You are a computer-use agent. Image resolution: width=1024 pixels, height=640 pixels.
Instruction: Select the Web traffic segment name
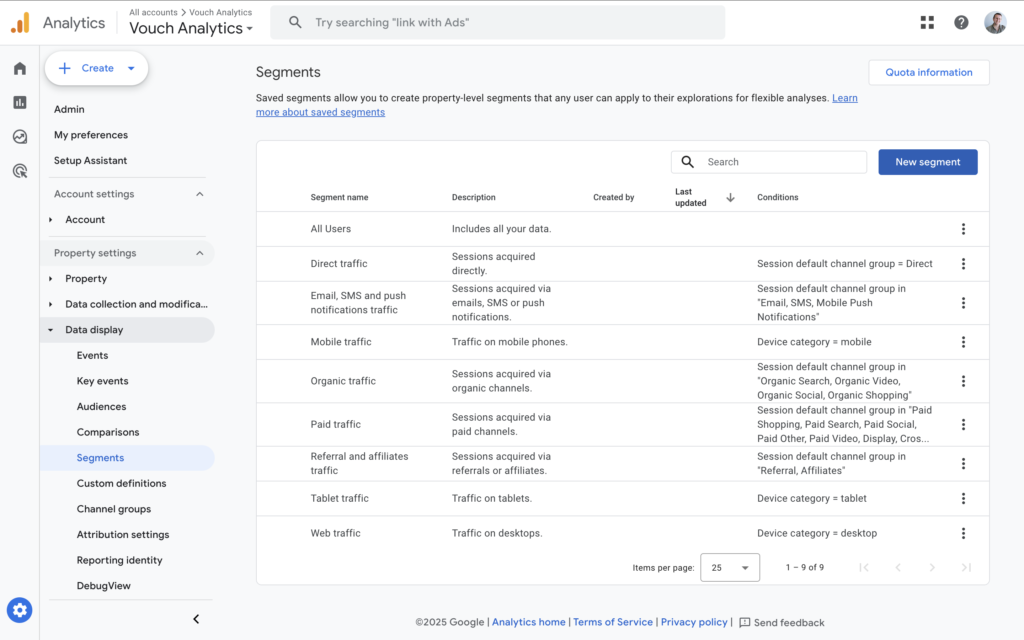(335, 534)
